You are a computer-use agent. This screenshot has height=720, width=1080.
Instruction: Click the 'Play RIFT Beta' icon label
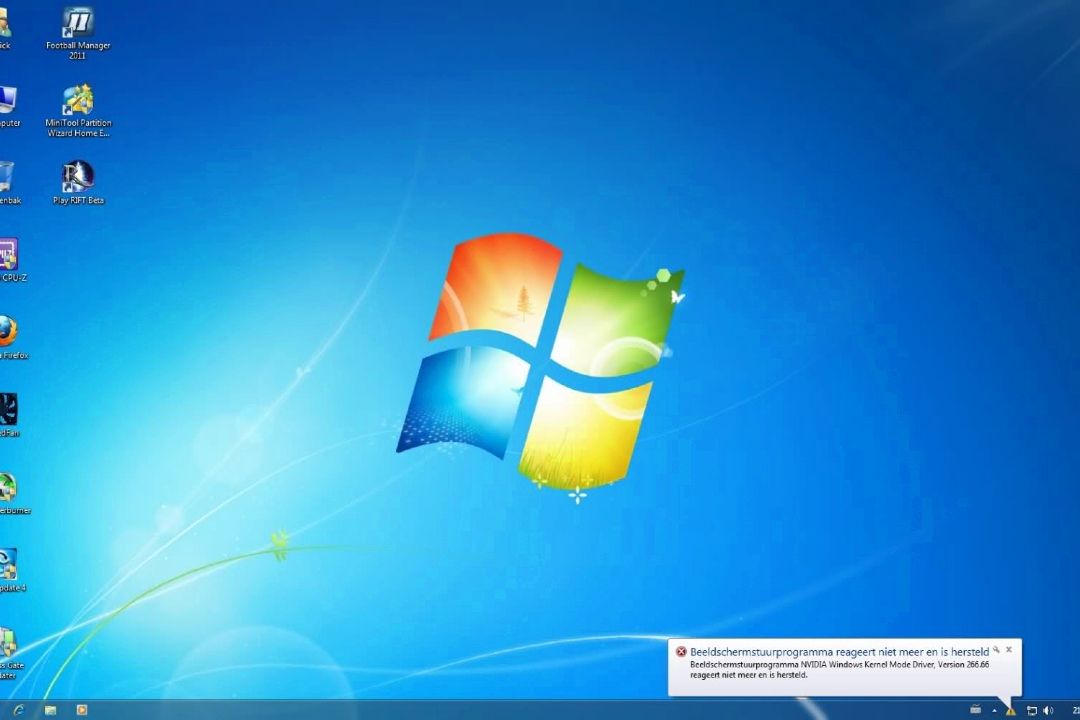[x=79, y=200]
